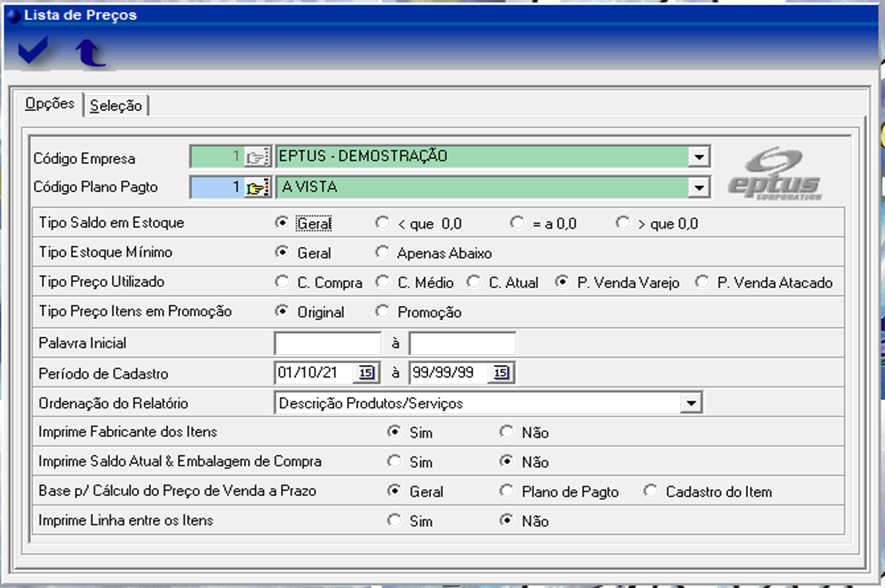Expand the A VISTA payment plan dropdown

click(x=699, y=187)
